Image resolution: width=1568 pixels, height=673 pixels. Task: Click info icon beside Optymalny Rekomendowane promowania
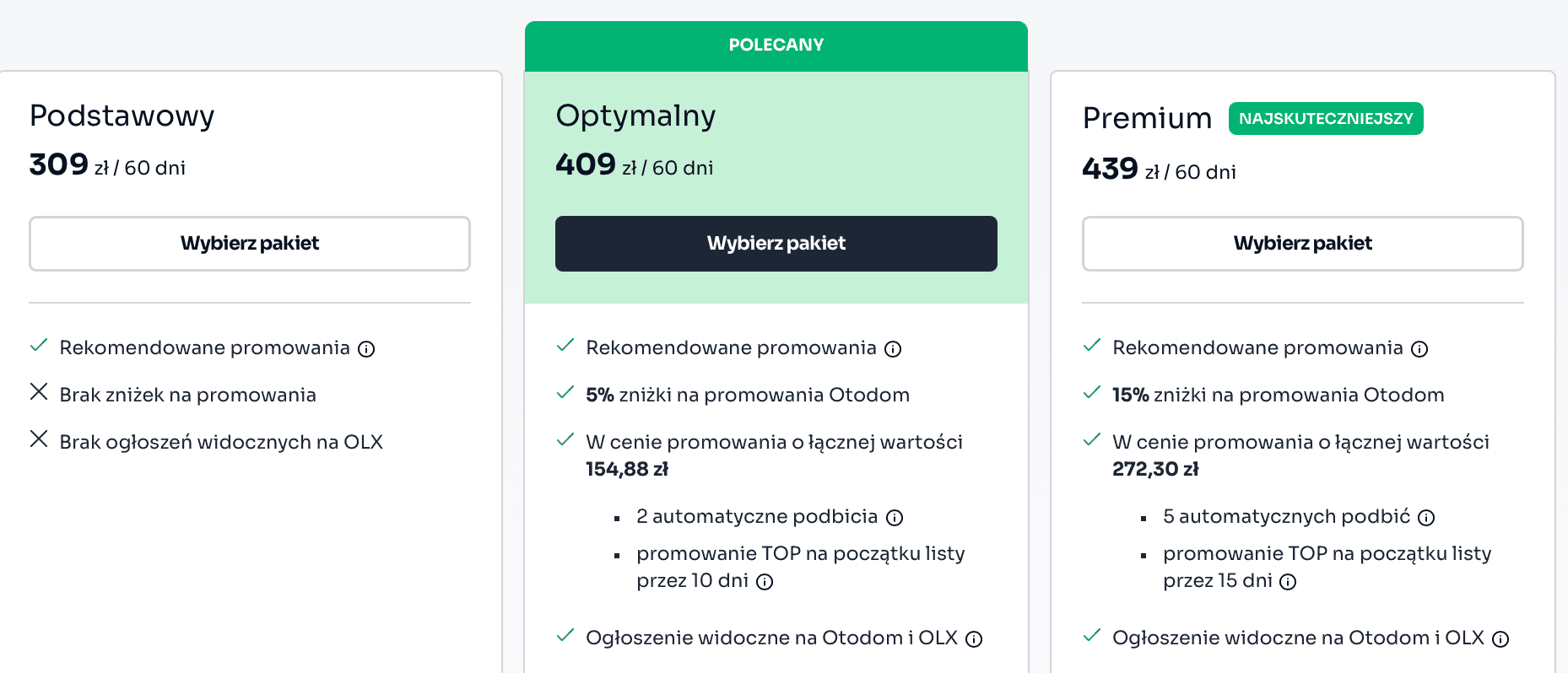click(x=893, y=349)
